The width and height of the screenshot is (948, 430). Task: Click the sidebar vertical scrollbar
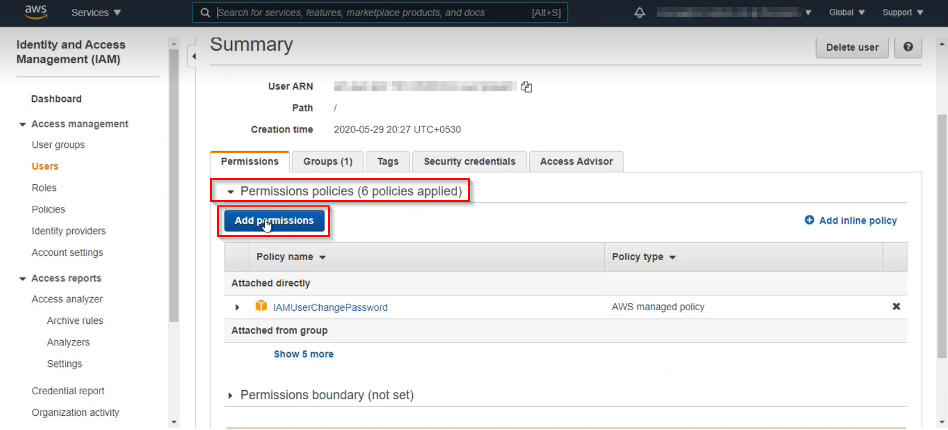point(174,185)
